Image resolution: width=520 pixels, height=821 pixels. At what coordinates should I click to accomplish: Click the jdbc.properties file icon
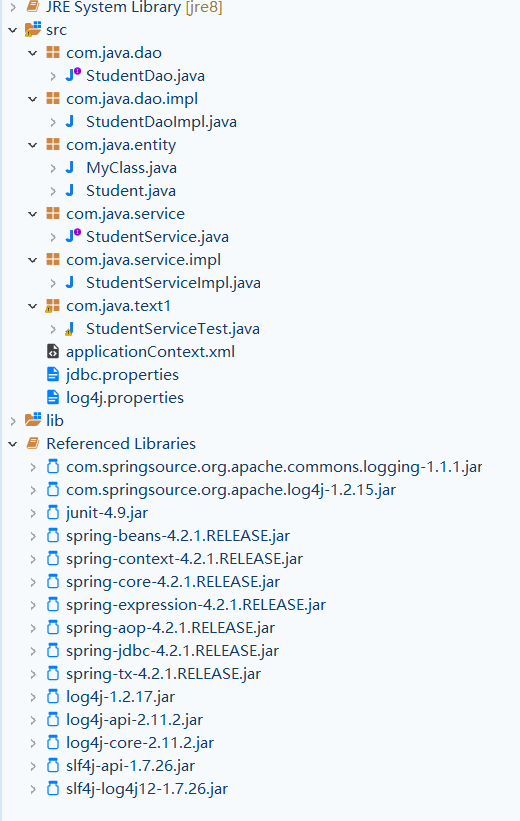(53, 374)
